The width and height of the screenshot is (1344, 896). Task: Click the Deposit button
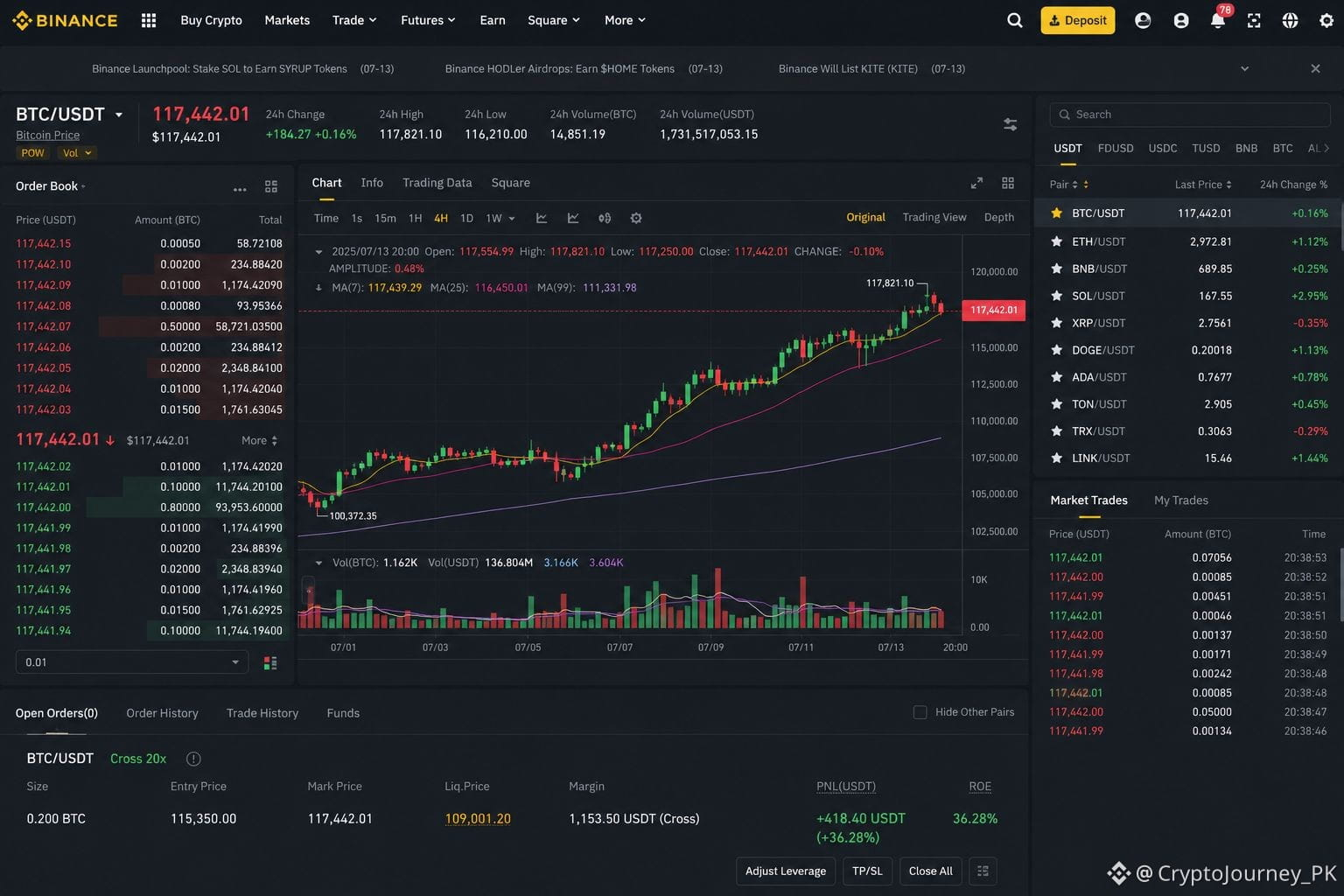1078,20
